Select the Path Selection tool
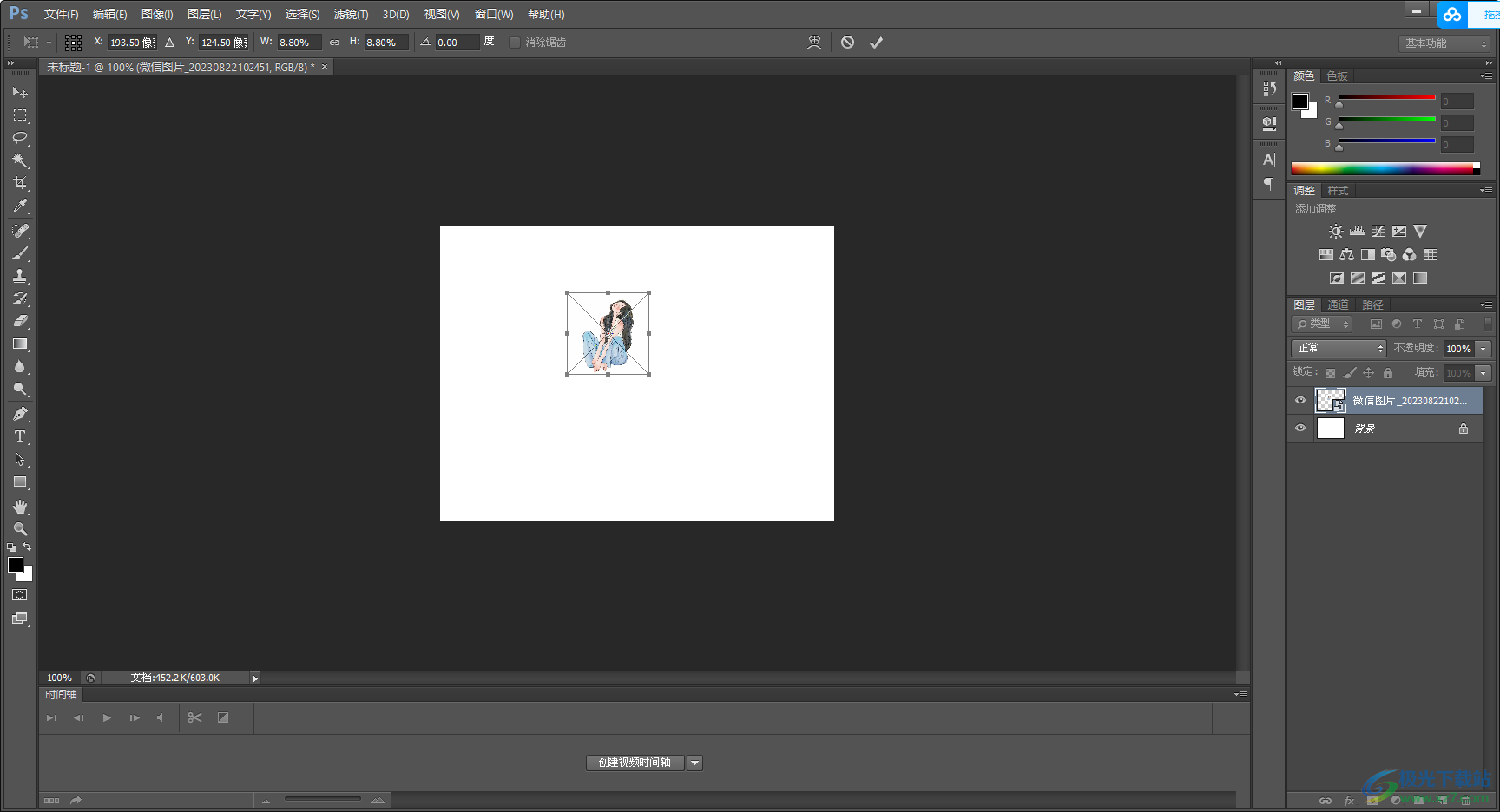This screenshot has width=1500, height=812. tap(20, 459)
